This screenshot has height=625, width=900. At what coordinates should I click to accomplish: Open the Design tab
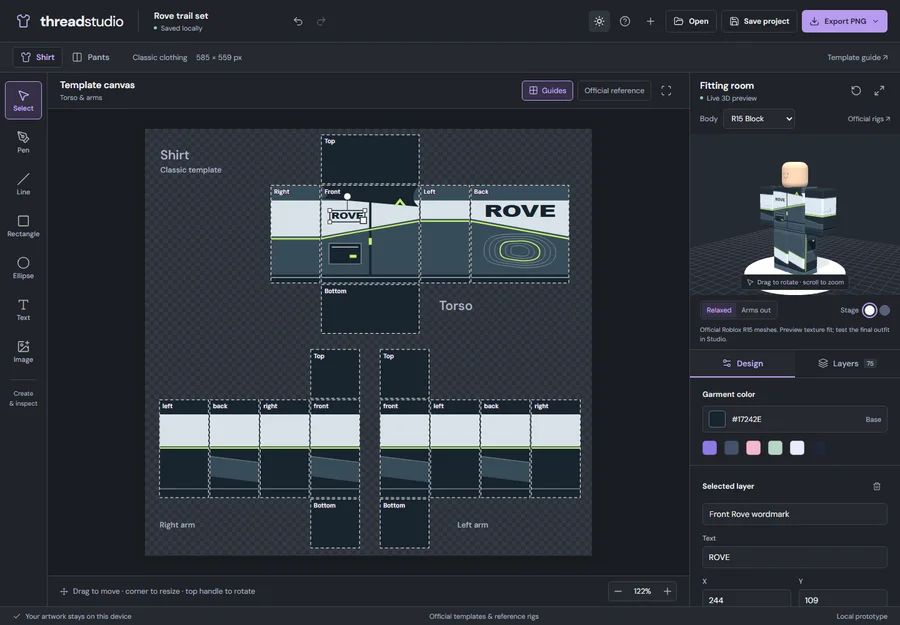tap(743, 363)
